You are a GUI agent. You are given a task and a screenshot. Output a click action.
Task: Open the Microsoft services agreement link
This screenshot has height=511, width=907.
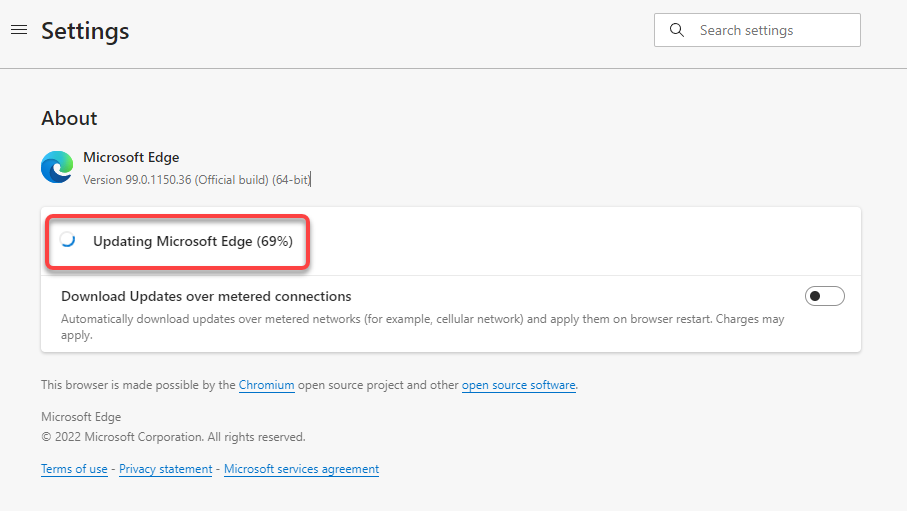301,469
